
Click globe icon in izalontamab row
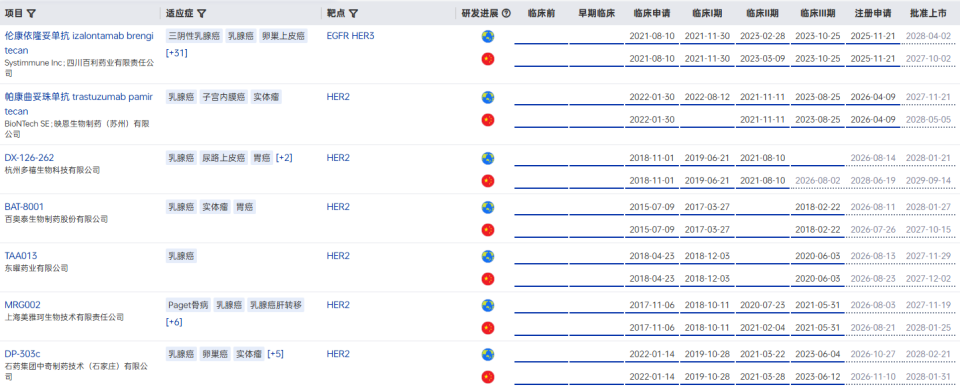(488, 36)
